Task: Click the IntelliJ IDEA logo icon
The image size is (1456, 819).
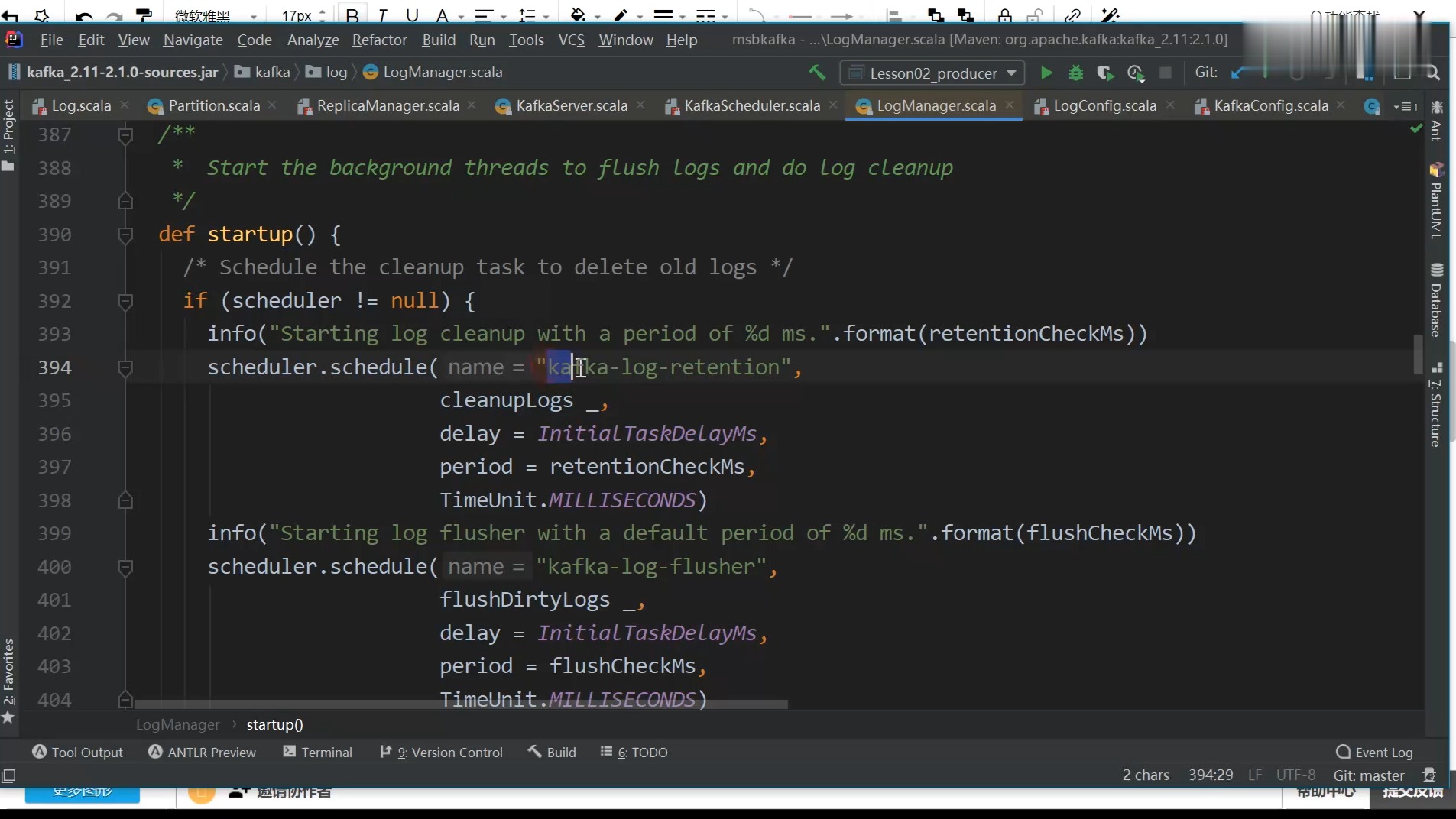Action: coord(15,40)
